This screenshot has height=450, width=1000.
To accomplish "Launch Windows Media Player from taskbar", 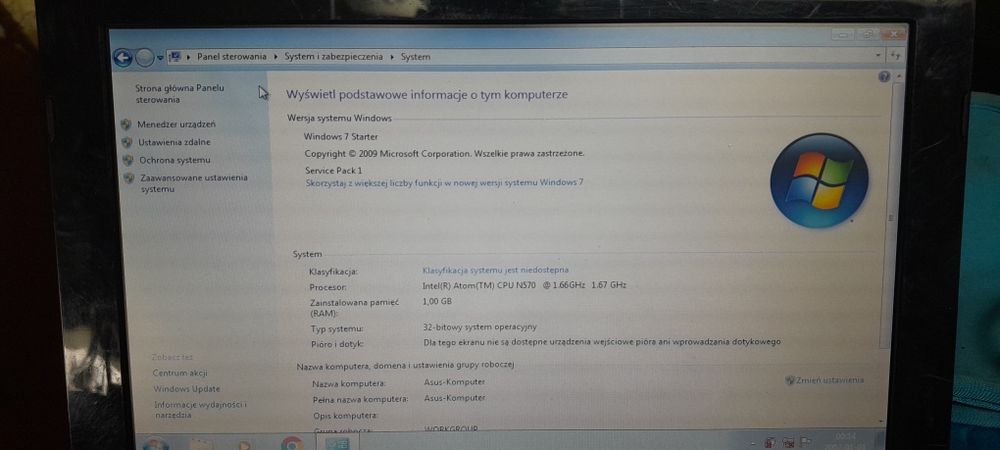I will pyautogui.click(x=244, y=444).
